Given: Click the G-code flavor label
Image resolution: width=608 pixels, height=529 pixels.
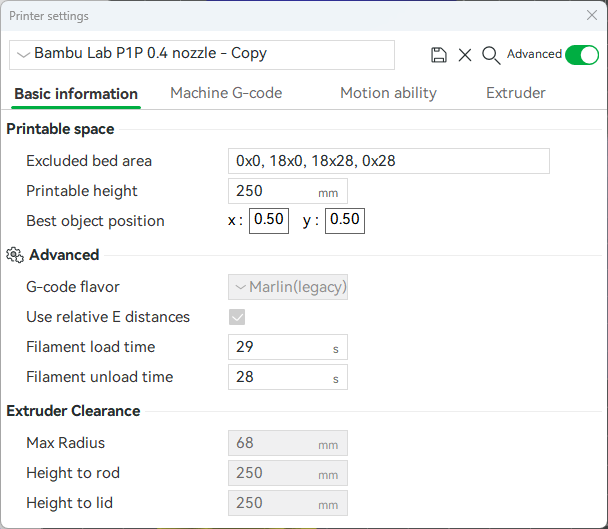Looking at the screenshot, I should click(73, 287).
